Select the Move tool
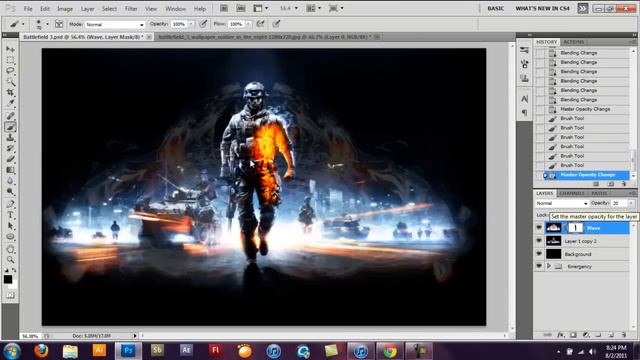Viewport: 640px width, 360px height. coord(10,49)
